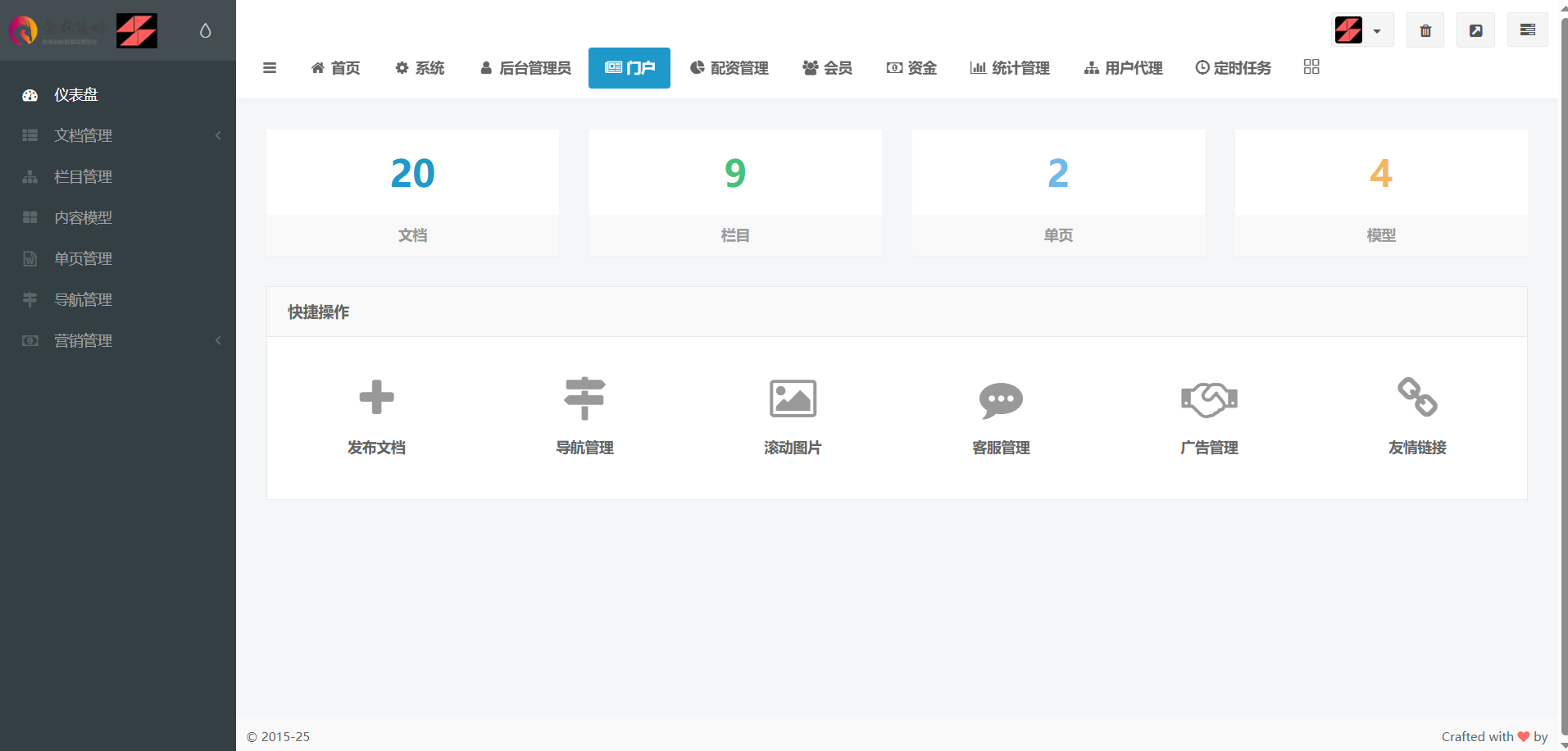Switch to the 配资管理 tab

729,68
